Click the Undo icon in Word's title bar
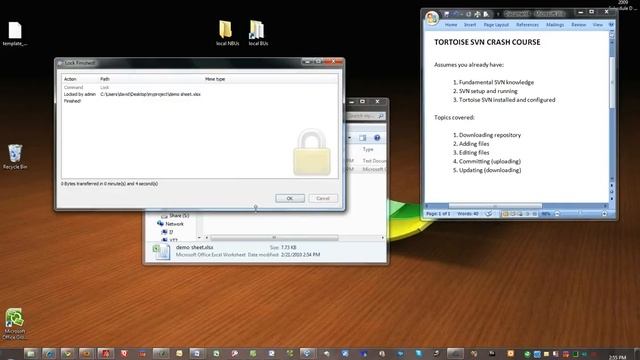 click(x=456, y=14)
